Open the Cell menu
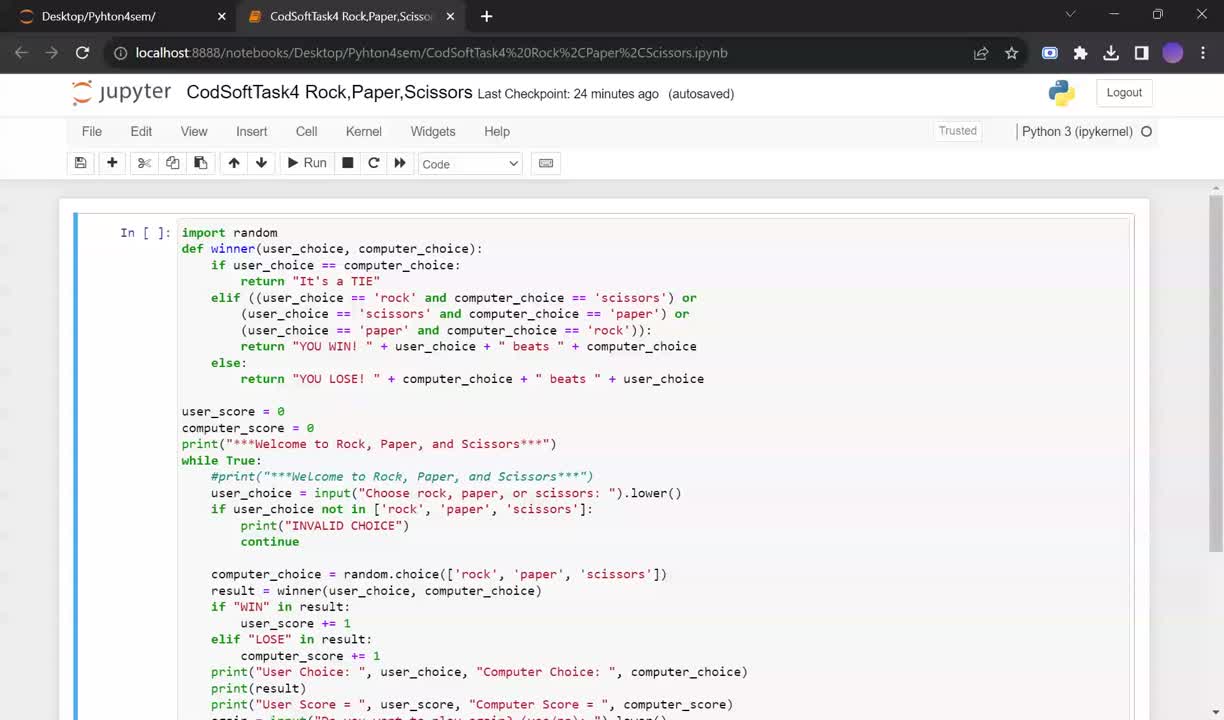 306,131
